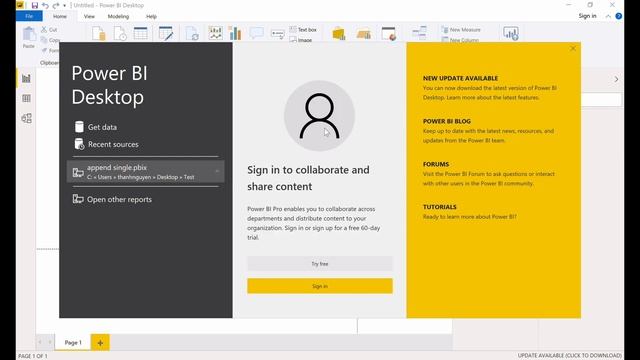Click the Manage Relationships ribbon icon
Screen dimensions: 640x360
[419, 33]
